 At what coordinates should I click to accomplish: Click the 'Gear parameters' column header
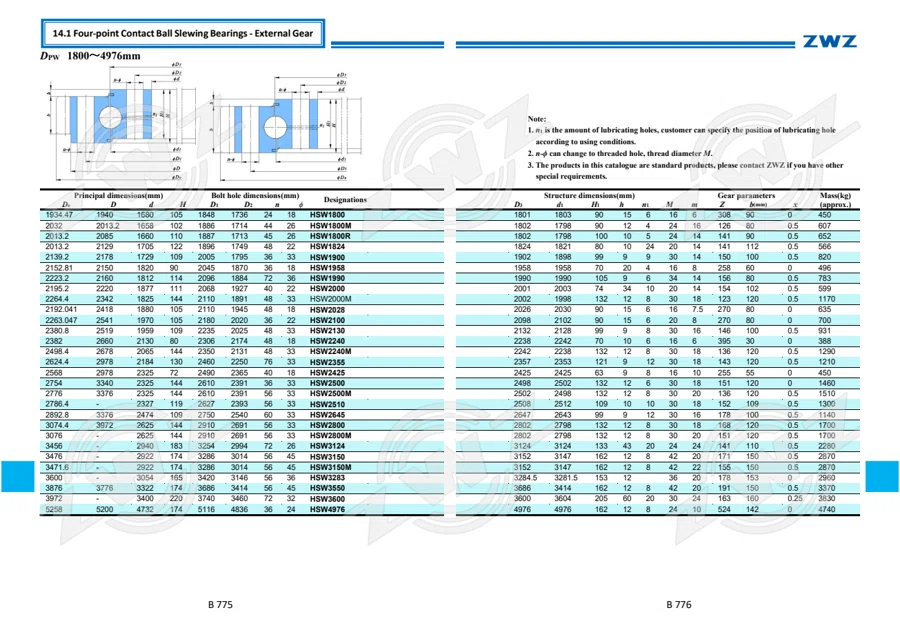click(746, 196)
